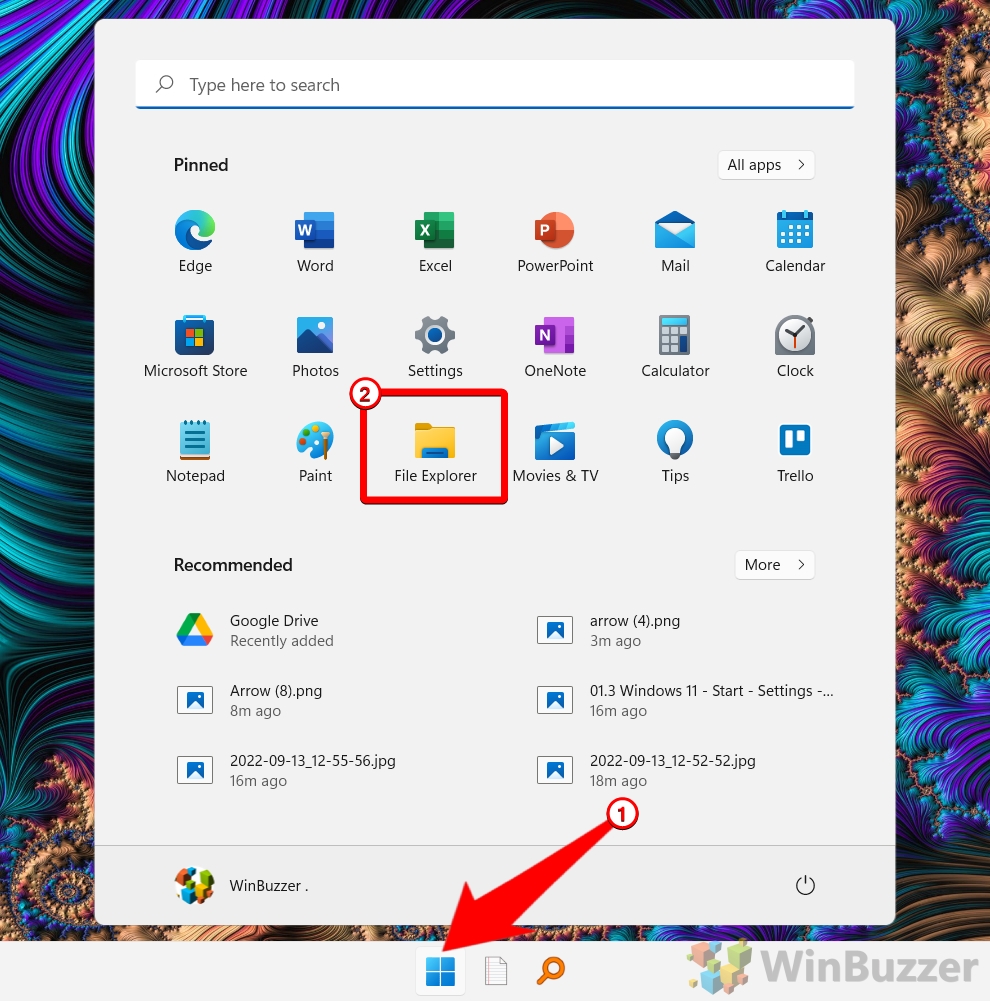
Task: Open 01.3 Windows 11 - Start - Settings file
Action: tap(686, 700)
